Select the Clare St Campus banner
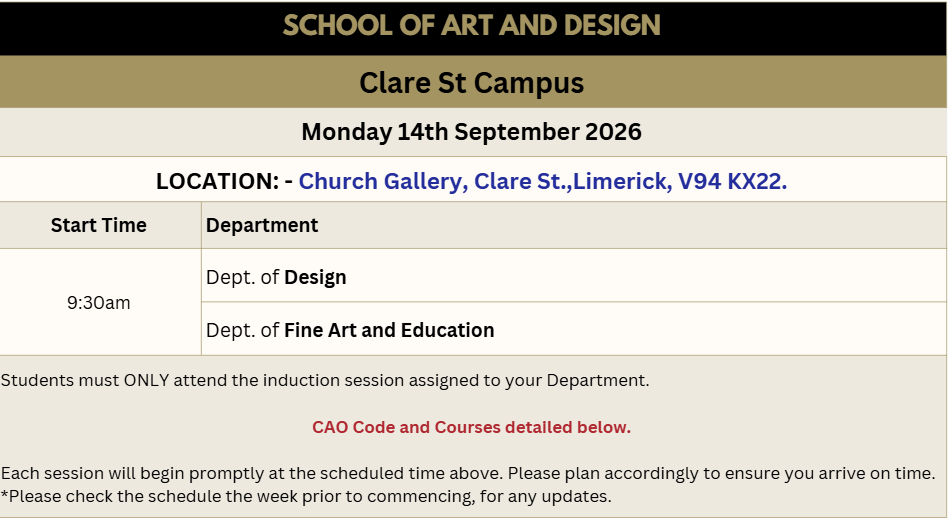 (x=472, y=83)
